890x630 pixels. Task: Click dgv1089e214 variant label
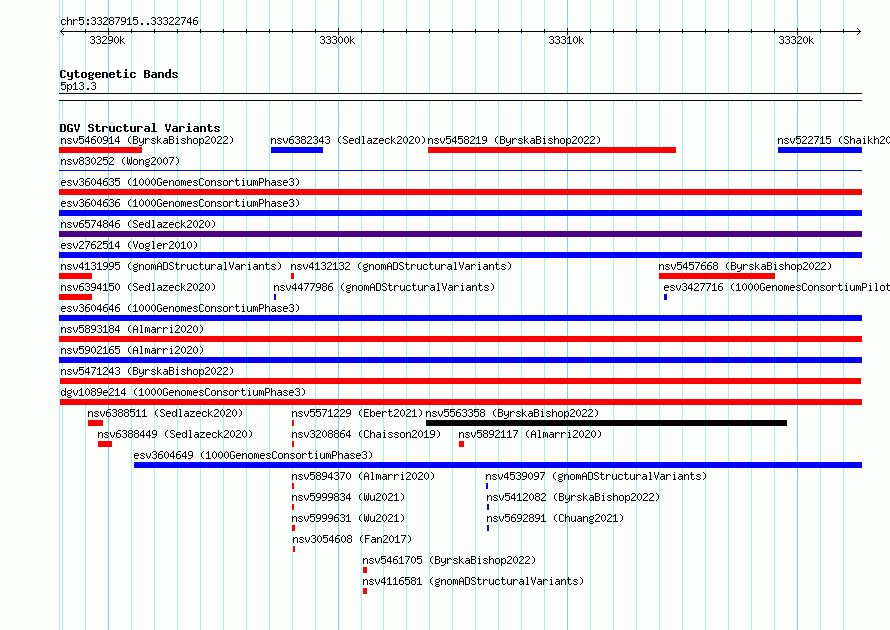[x=183, y=392]
